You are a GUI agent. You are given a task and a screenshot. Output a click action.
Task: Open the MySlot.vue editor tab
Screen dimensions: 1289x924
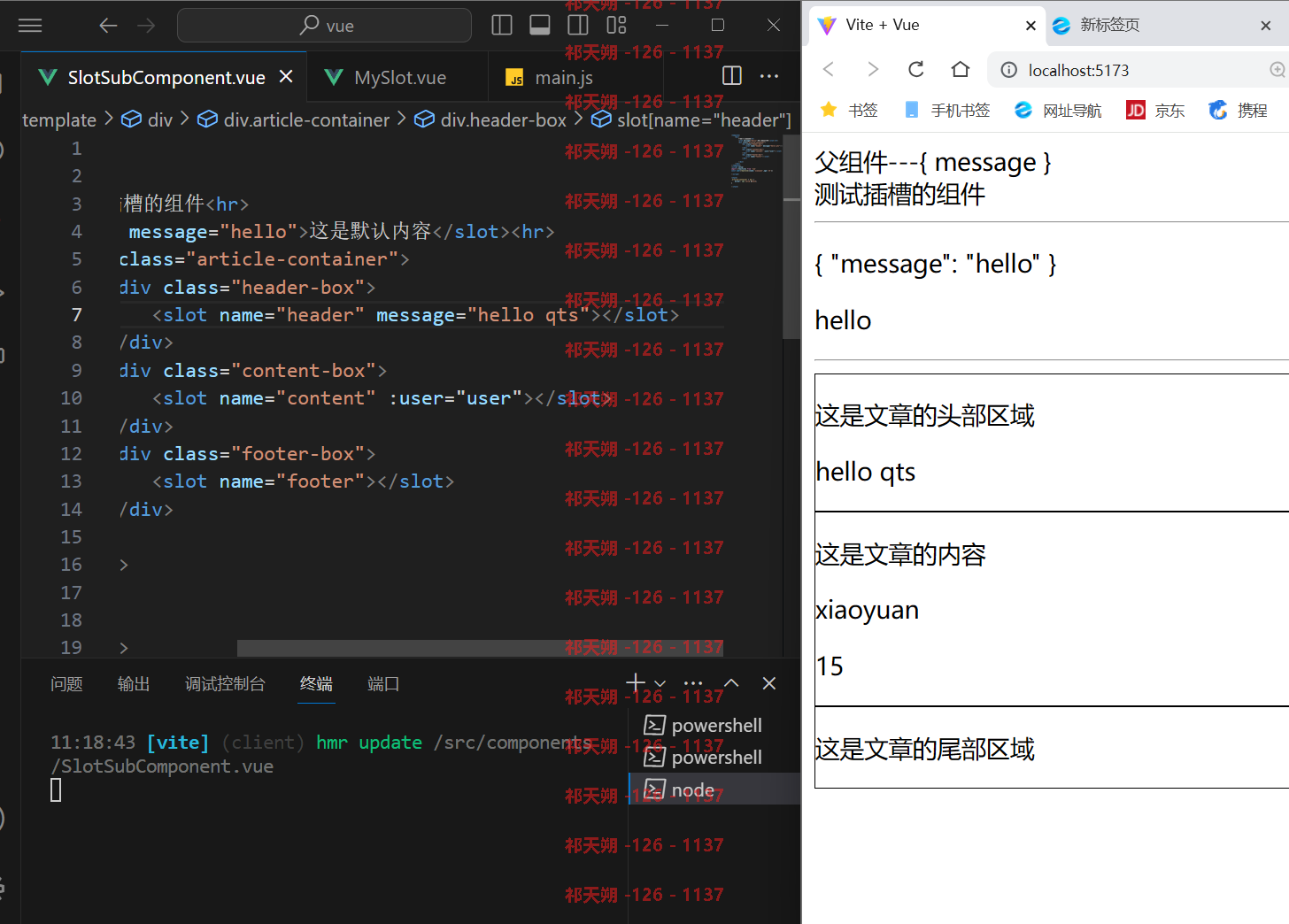click(x=399, y=78)
